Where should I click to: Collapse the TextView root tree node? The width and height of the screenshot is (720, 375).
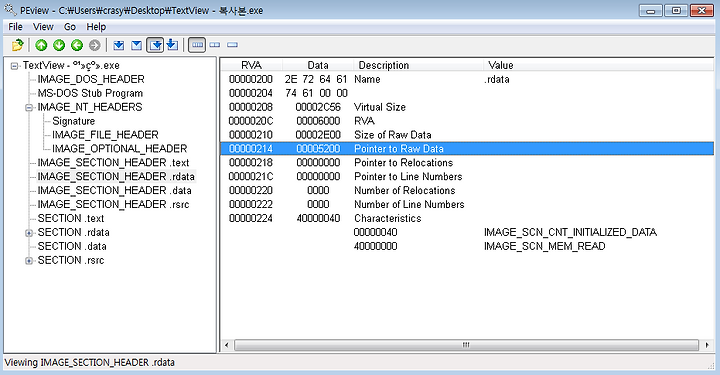click(x=14, y=66)
